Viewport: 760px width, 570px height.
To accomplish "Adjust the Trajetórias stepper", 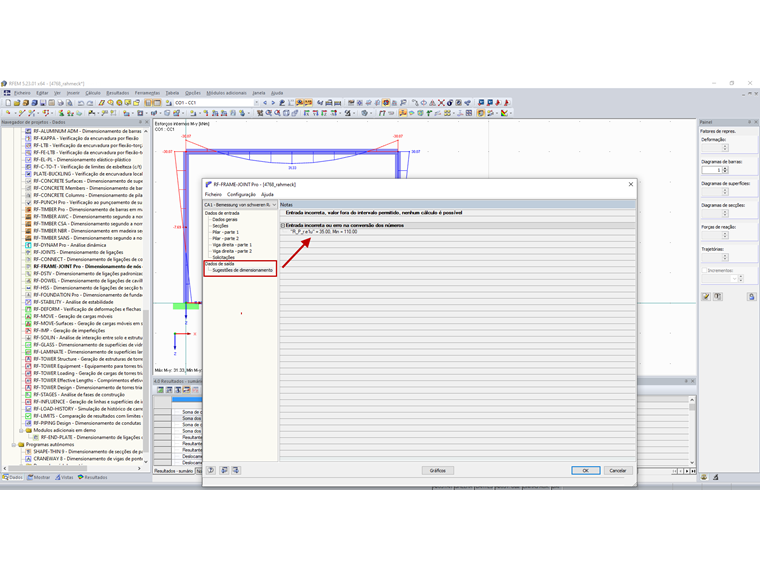I will tap(725, 257).
